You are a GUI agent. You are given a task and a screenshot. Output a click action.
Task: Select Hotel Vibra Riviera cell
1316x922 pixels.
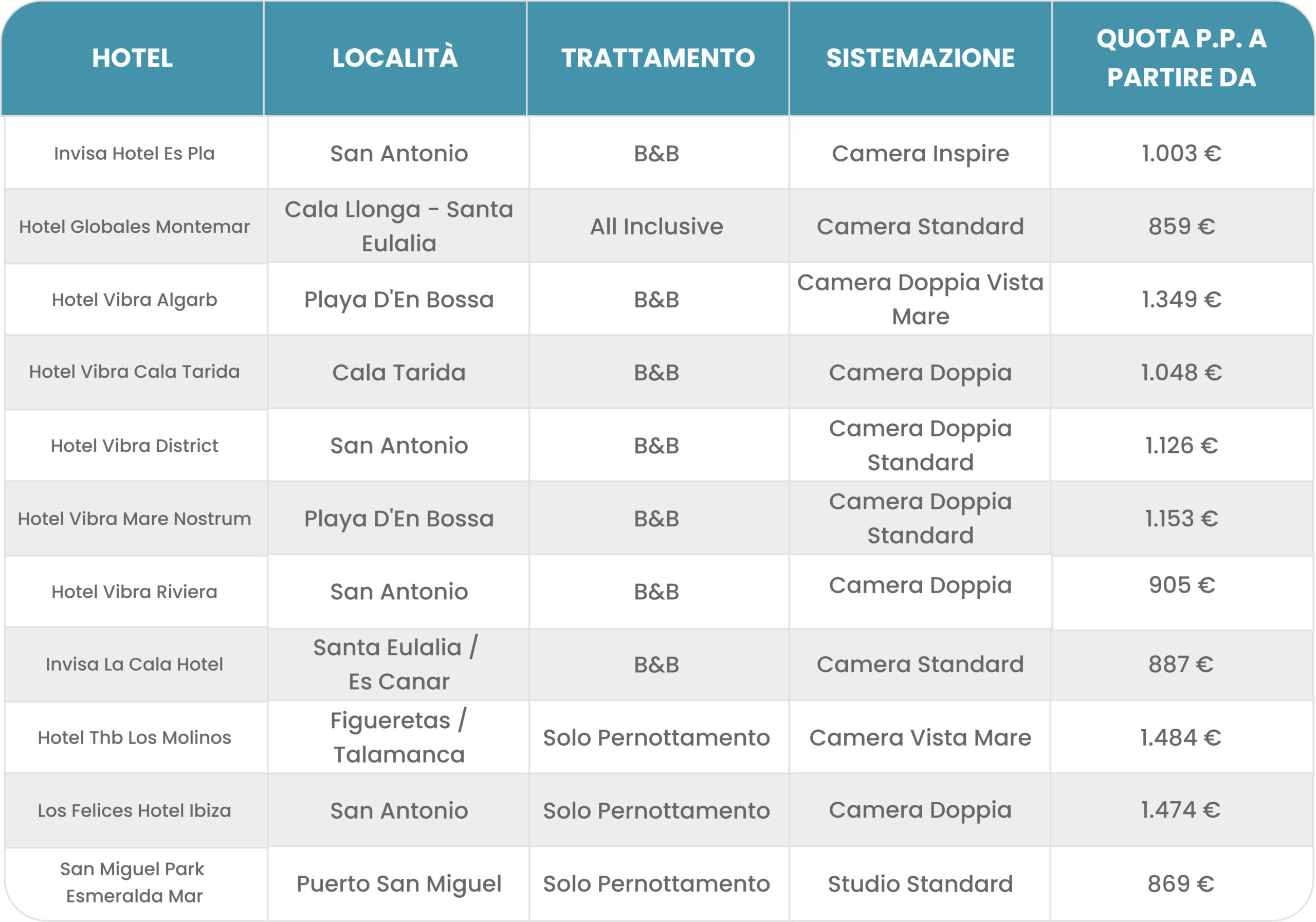coord(135,592)
